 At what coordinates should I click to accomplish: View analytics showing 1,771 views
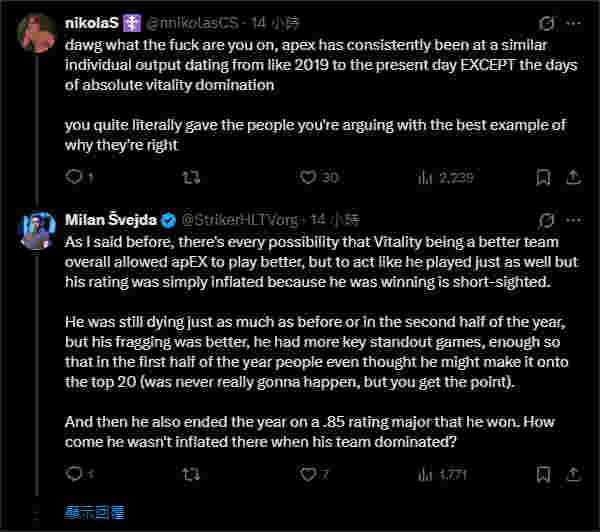423,474
